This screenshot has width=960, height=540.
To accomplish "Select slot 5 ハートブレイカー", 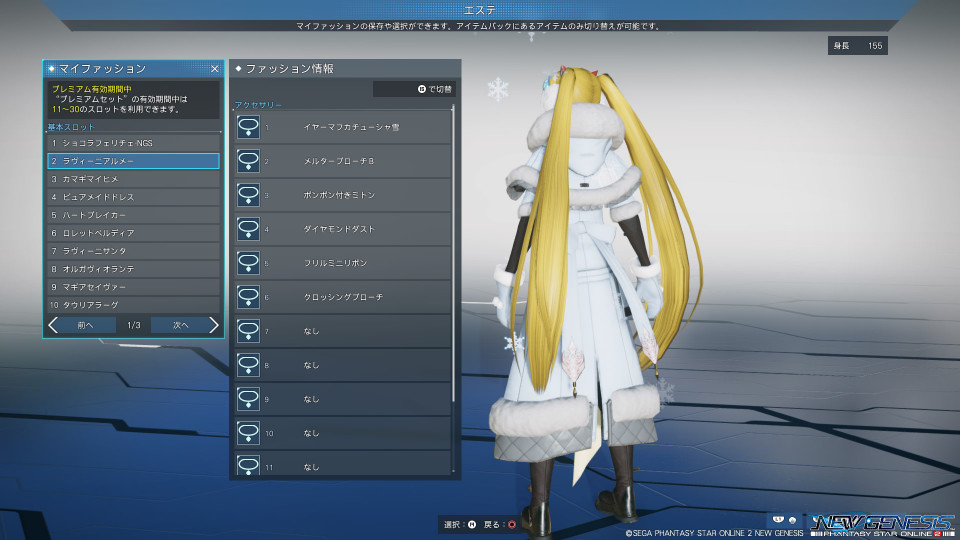I will click(x=133, y=215).
